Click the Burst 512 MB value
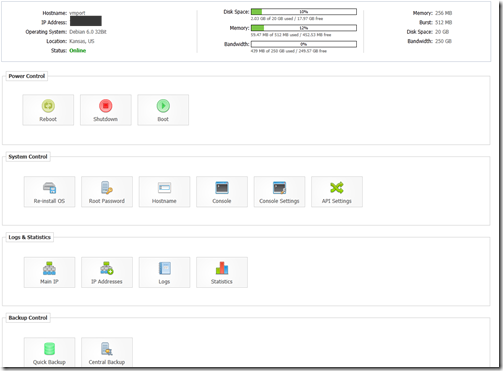 [x=444, y=23]
